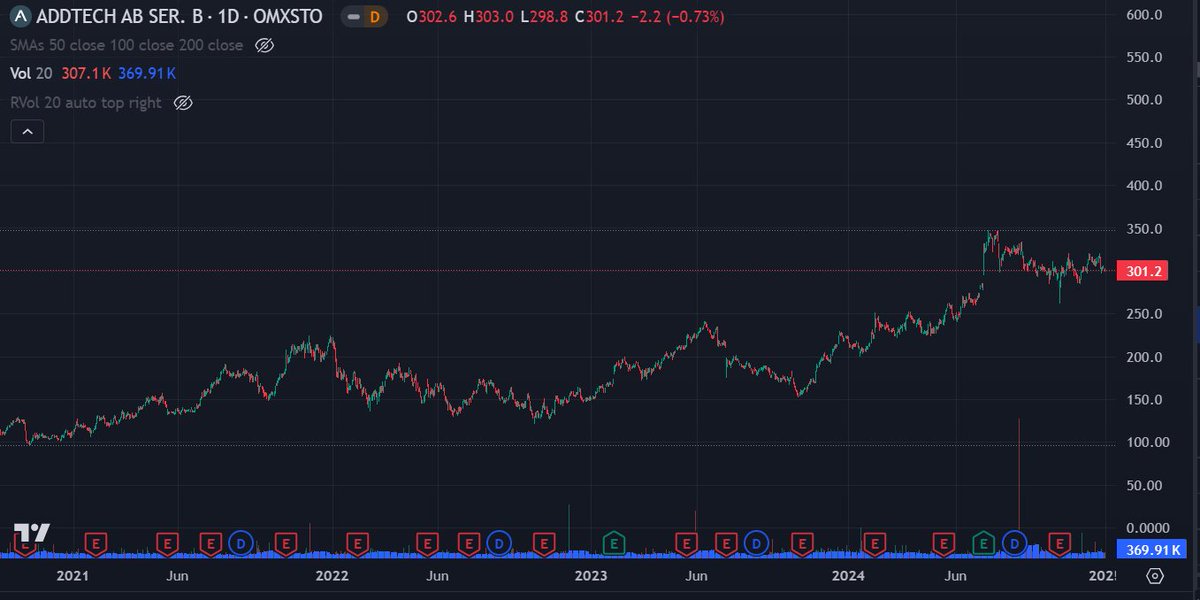Click the 2021 dividend D marker
The height and width of the screenshot is (600, 1200).
click(240, 543)
